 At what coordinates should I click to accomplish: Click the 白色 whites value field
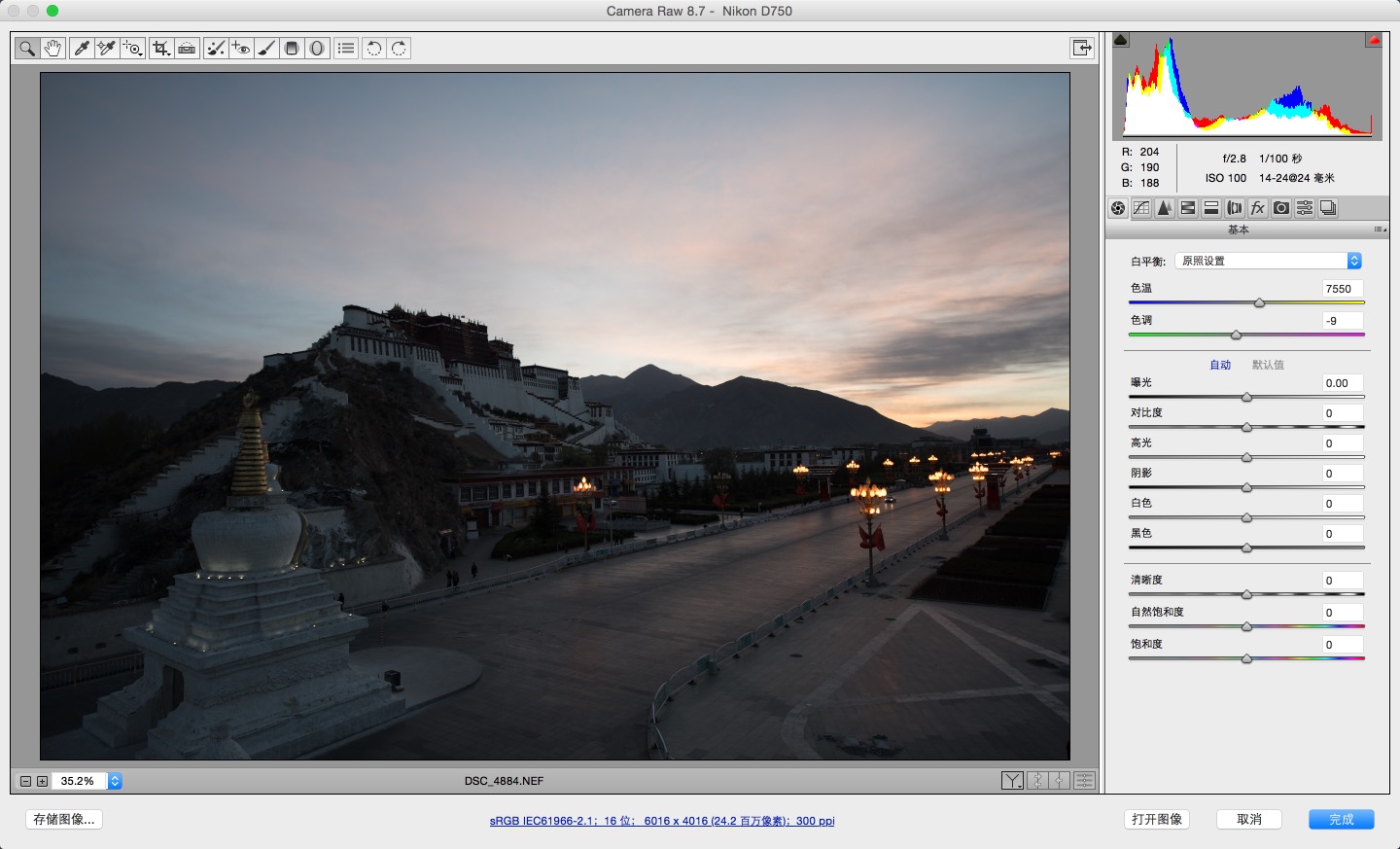click(x=1342, y=504)
